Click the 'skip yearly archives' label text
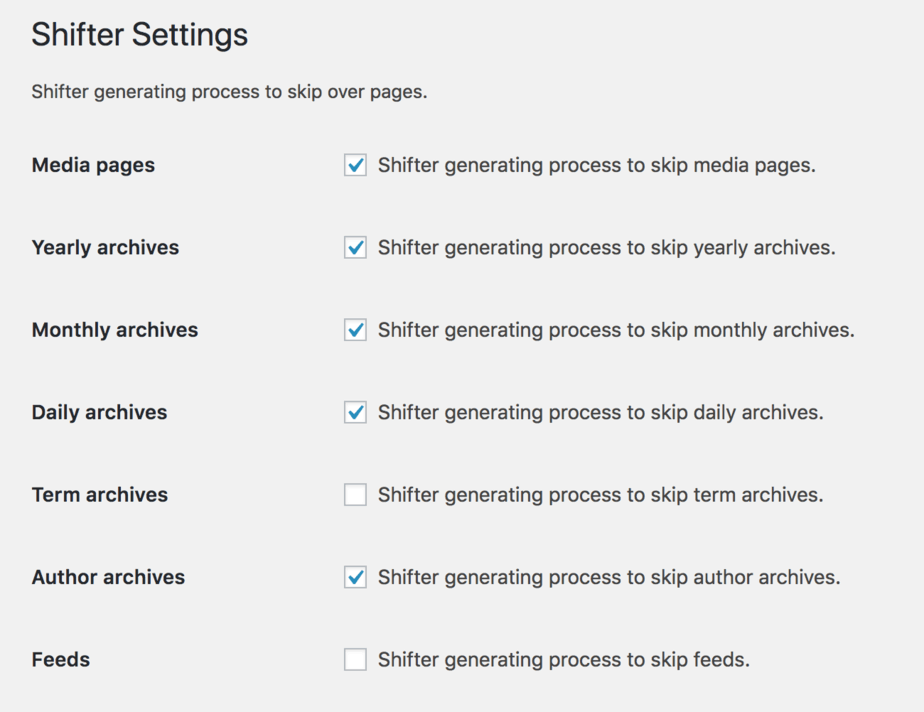The width and height of the screenshot is (924, 712). point(606,247)
